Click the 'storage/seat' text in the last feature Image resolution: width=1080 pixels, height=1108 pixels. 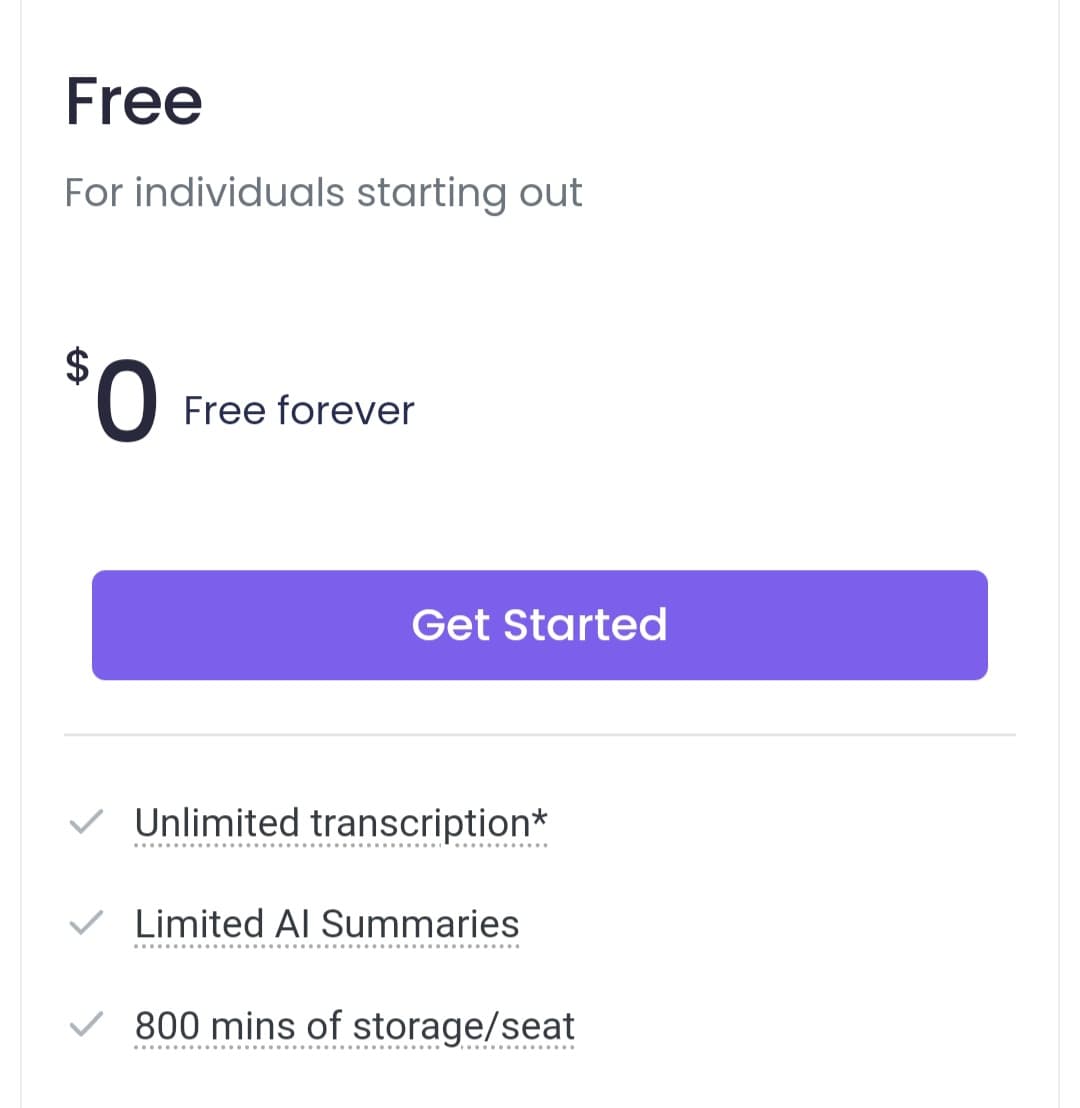coord(464,1026)
